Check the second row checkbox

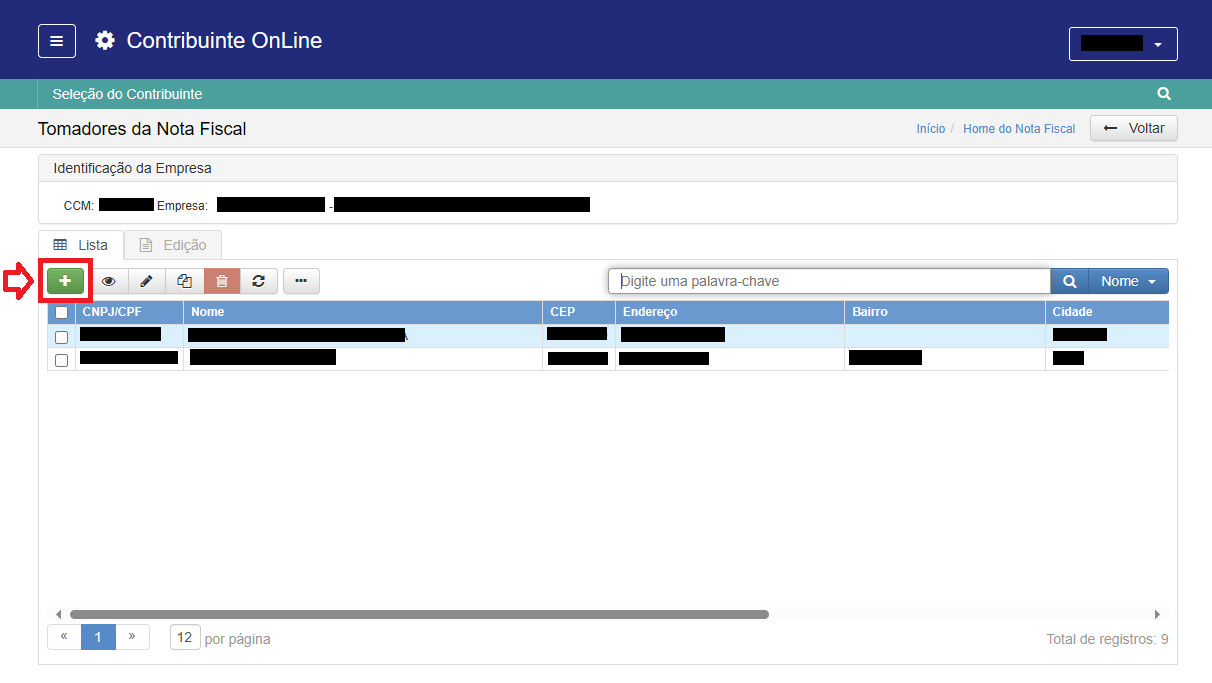click(61, 360)
